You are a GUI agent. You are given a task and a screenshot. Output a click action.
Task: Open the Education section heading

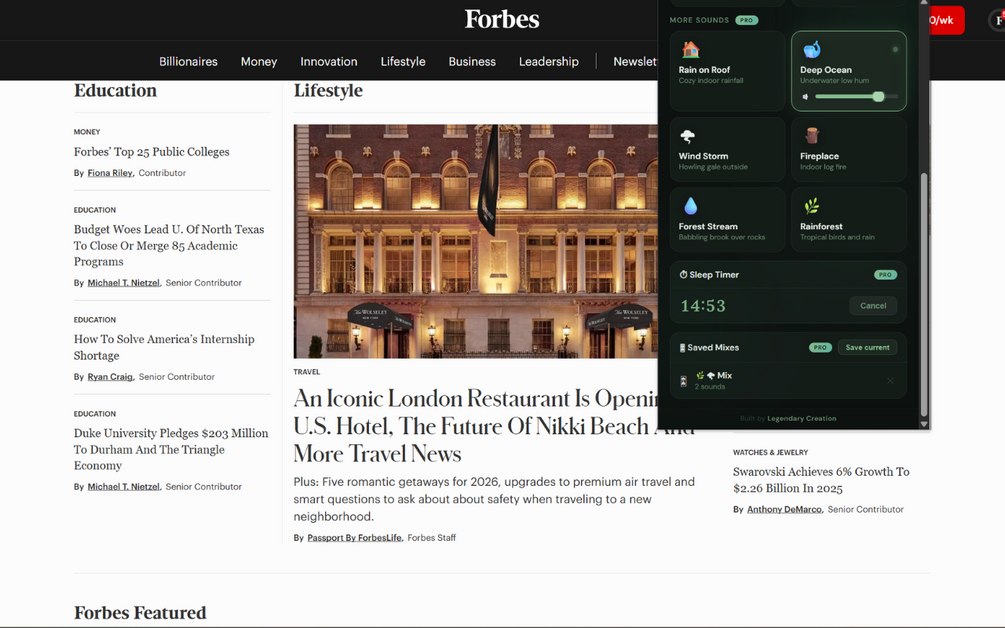115,90
